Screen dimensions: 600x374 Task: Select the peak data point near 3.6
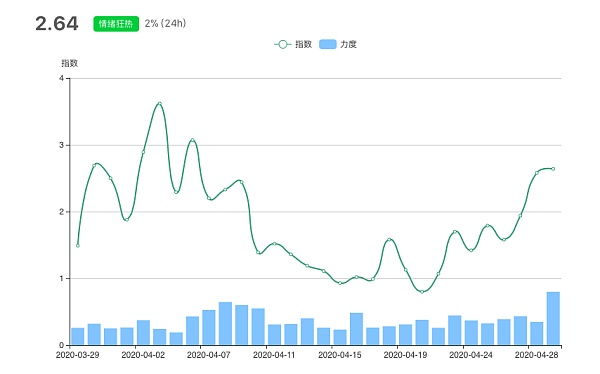coord(160,103)
